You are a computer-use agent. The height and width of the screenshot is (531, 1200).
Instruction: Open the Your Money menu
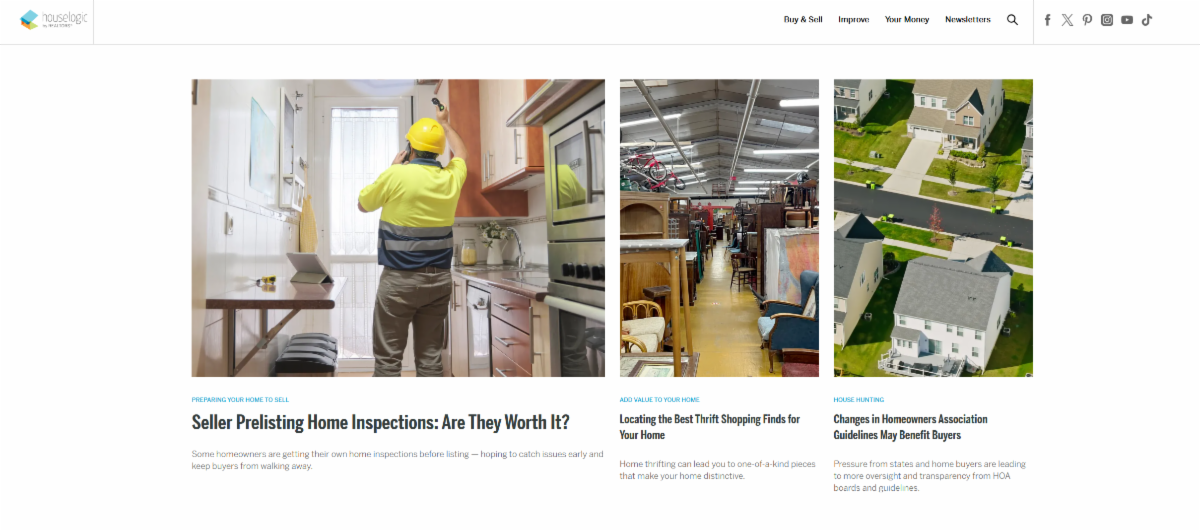click(907, 20)
